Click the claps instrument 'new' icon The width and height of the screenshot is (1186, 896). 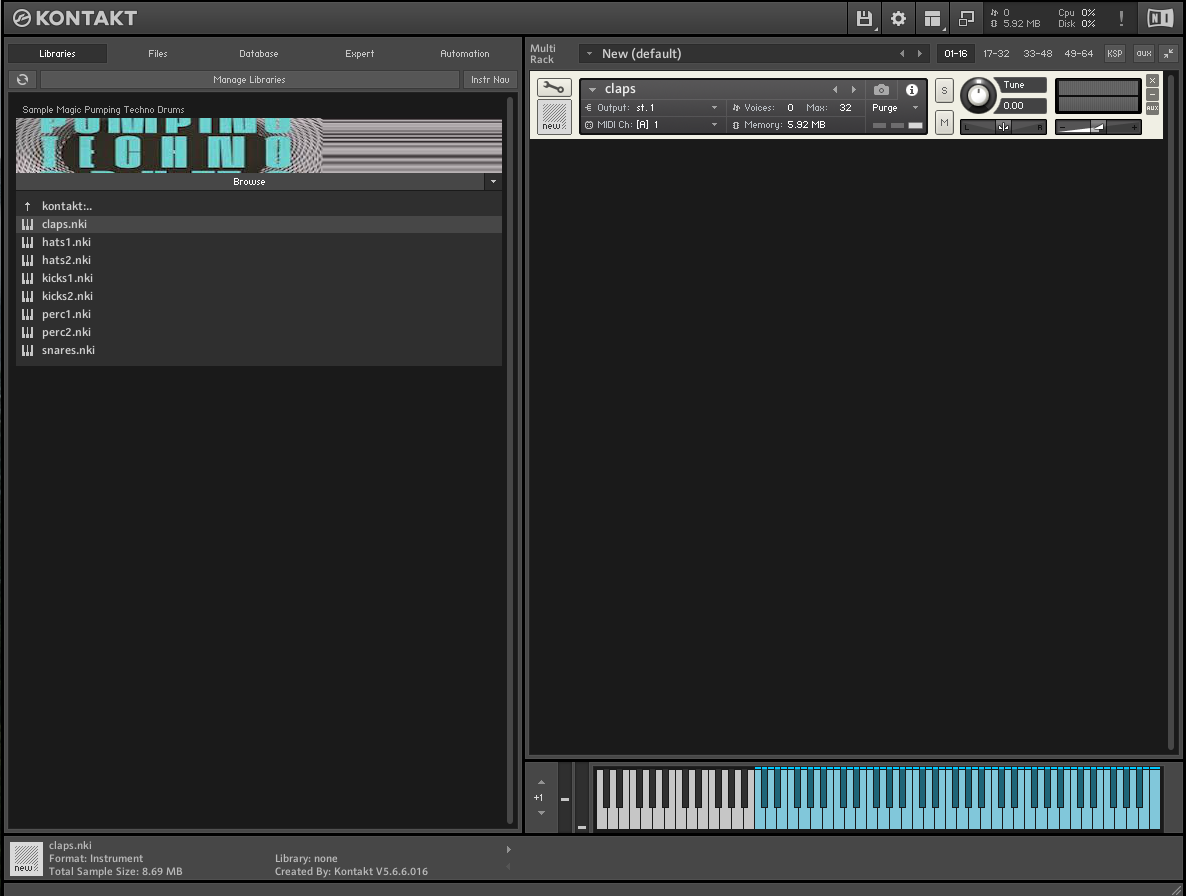(x=554, y=116)
